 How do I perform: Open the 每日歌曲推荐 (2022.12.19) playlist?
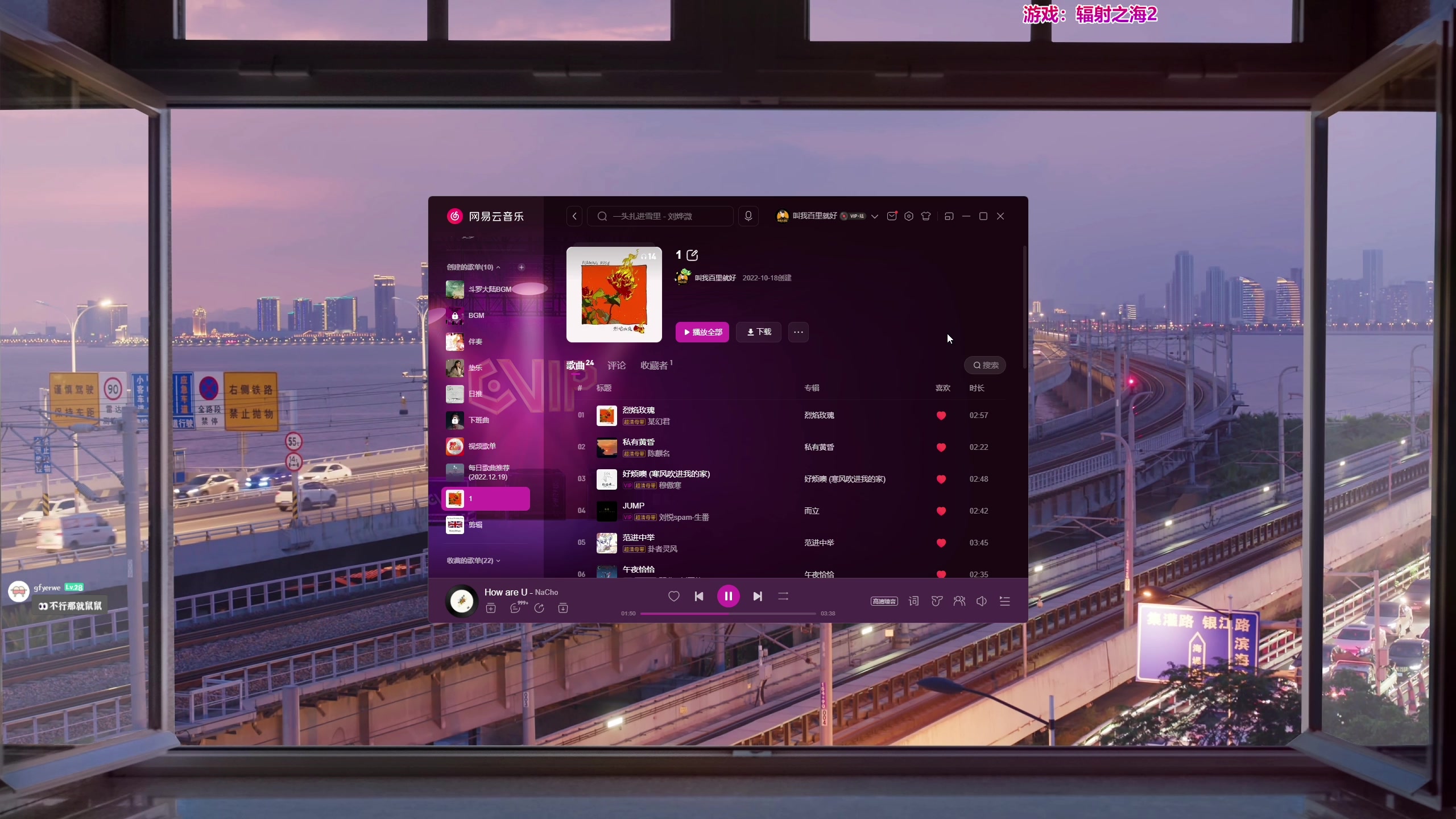[487, 473]
